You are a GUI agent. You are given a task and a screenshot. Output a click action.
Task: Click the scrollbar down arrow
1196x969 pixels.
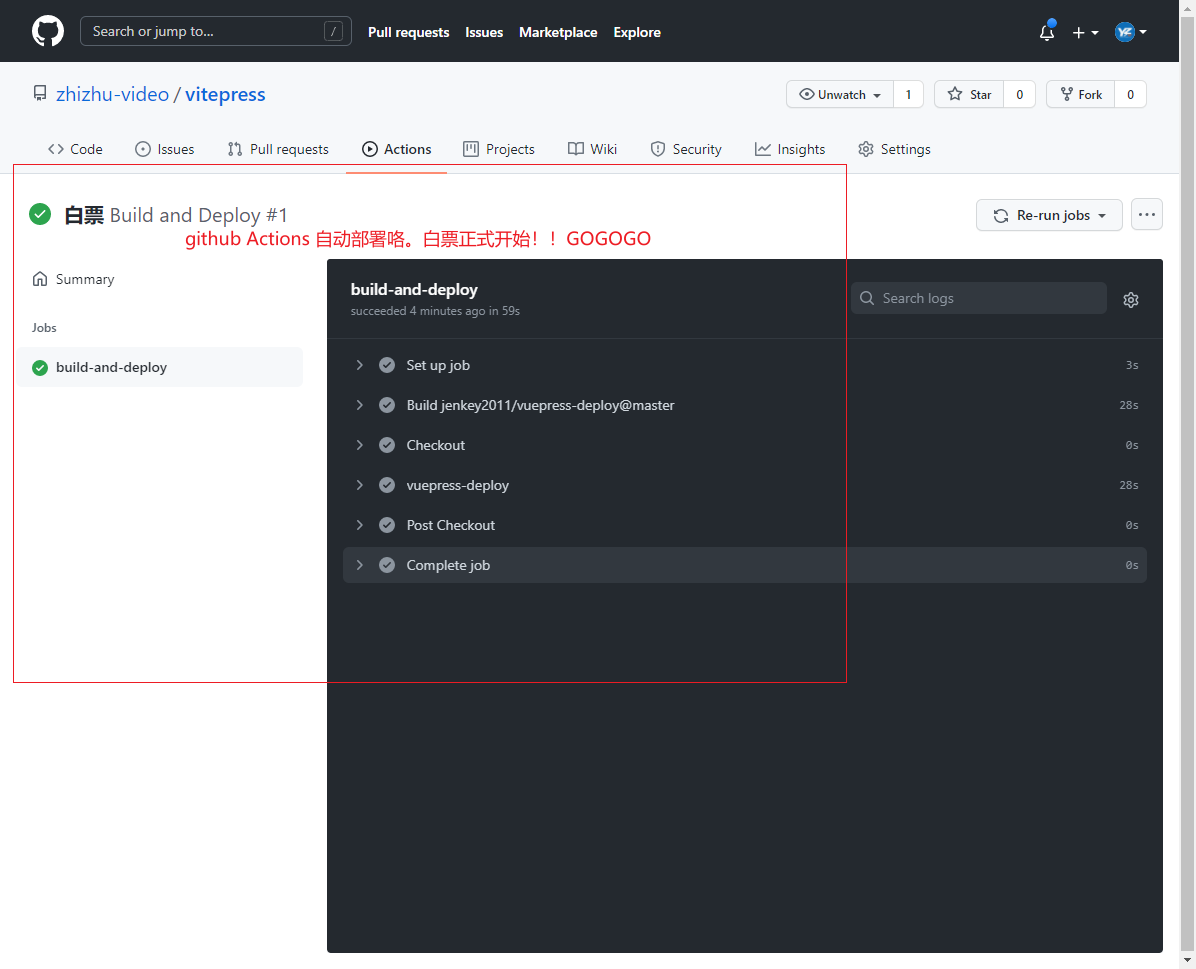[1187, 961]
